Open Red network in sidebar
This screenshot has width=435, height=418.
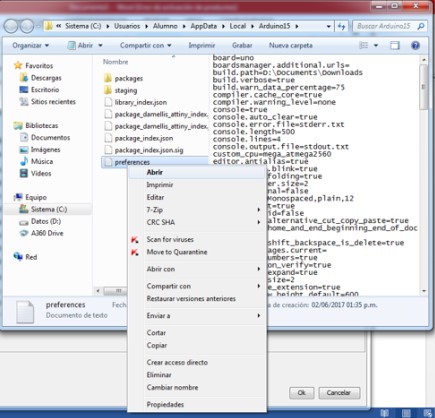click(25, 257)
